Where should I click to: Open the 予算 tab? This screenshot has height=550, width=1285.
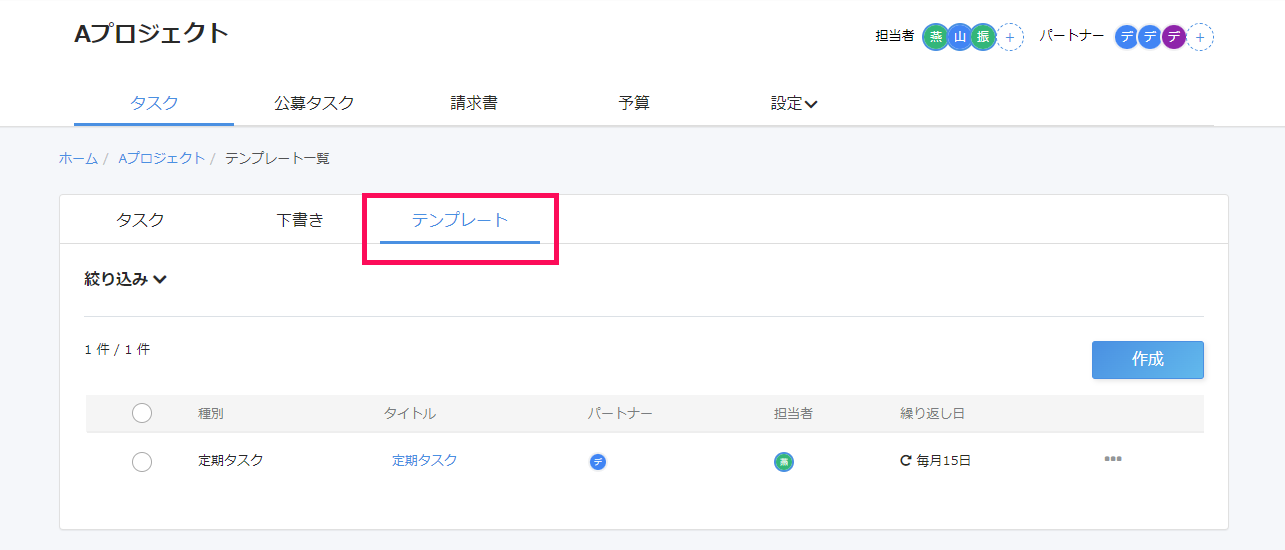tap(634, 103)
